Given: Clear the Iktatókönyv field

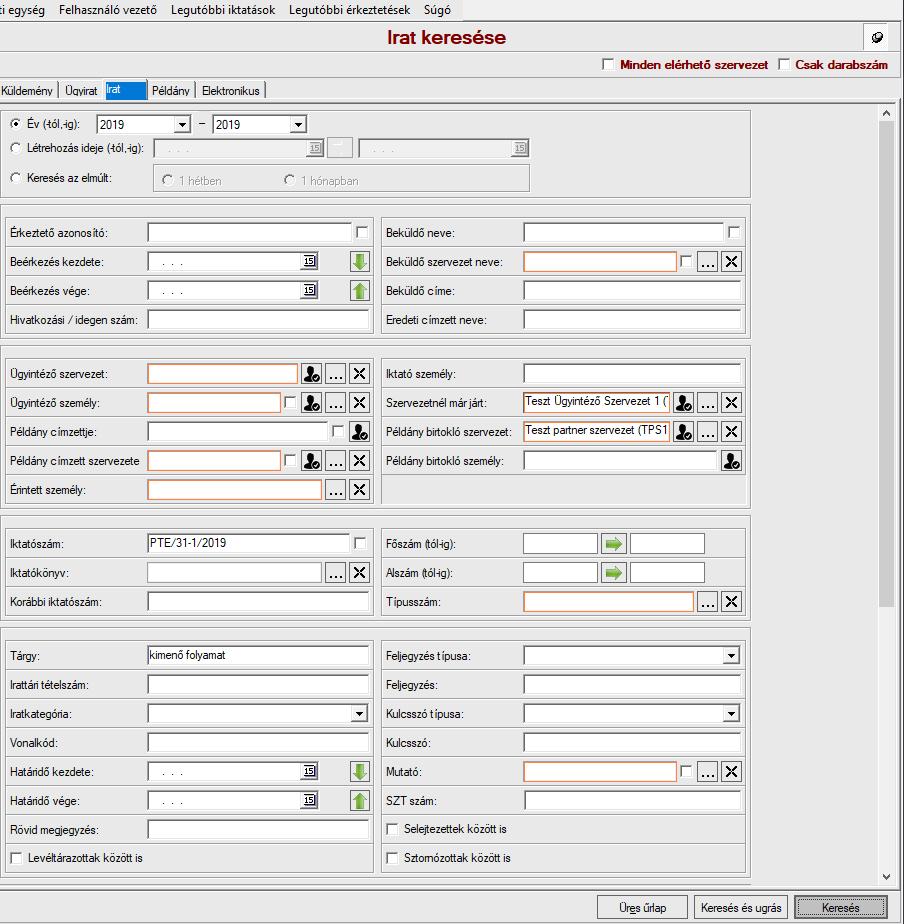Looking at the screenshot, I should click(x=359, y=572).
